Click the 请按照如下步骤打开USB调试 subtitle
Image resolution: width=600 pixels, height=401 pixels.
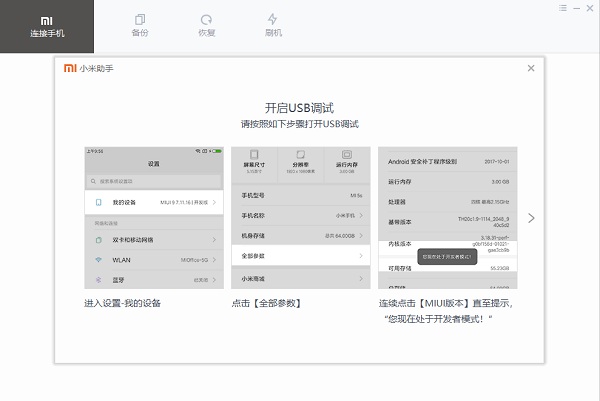300,124
